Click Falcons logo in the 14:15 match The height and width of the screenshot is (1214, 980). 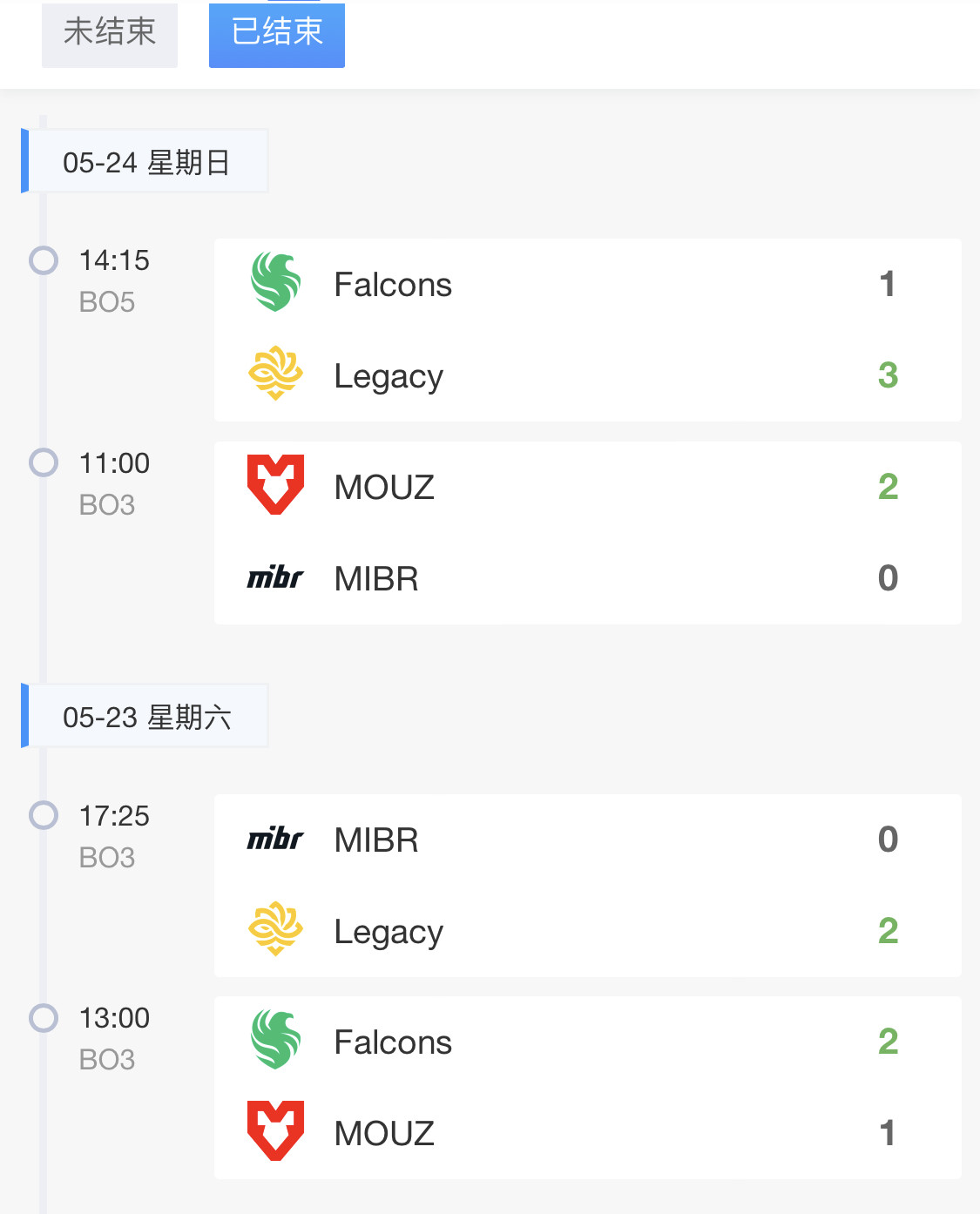click(x=275, y=282)
